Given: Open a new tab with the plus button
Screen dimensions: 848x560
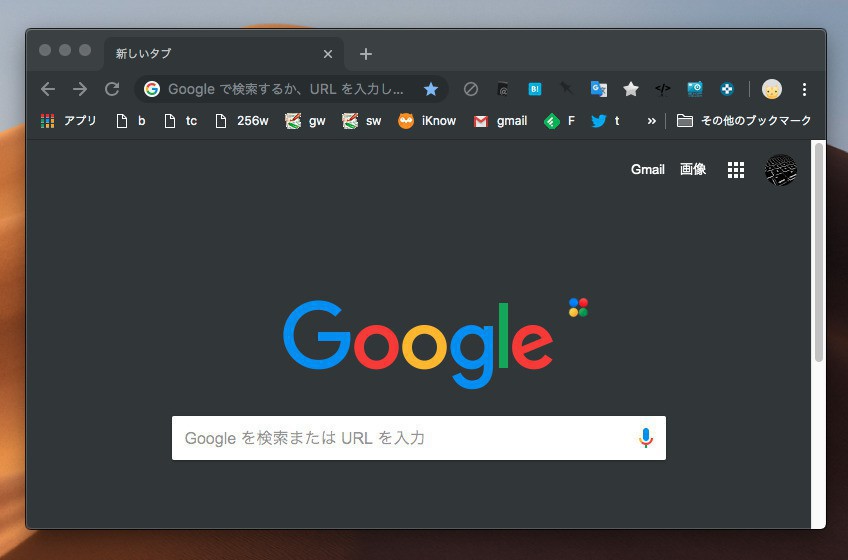Looking at the screenshot, I should [366, 54].
